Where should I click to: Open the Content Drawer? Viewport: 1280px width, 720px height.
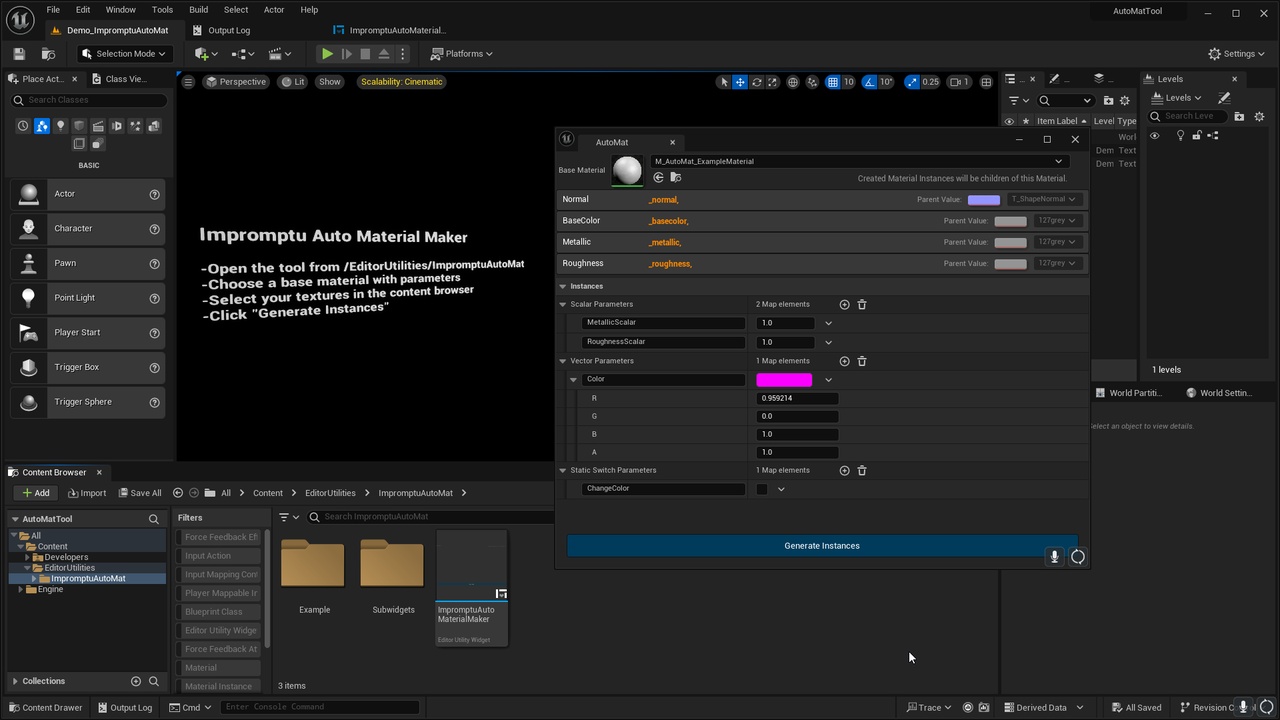(45, 707)
